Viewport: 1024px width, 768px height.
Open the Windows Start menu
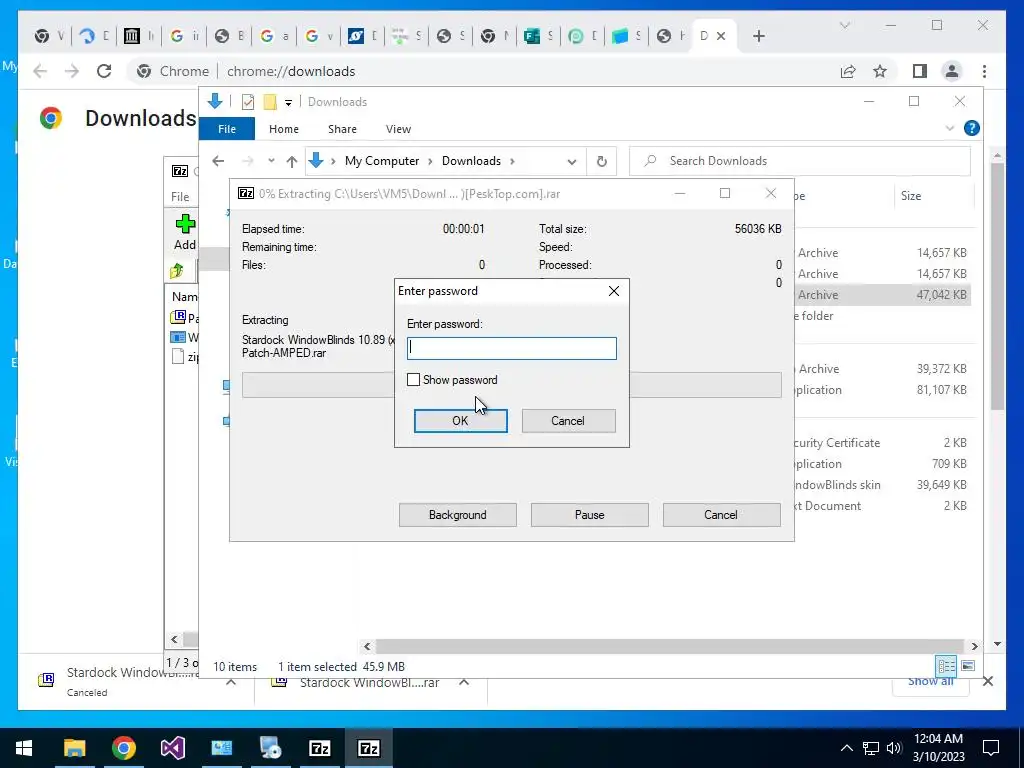click(24, 748)
